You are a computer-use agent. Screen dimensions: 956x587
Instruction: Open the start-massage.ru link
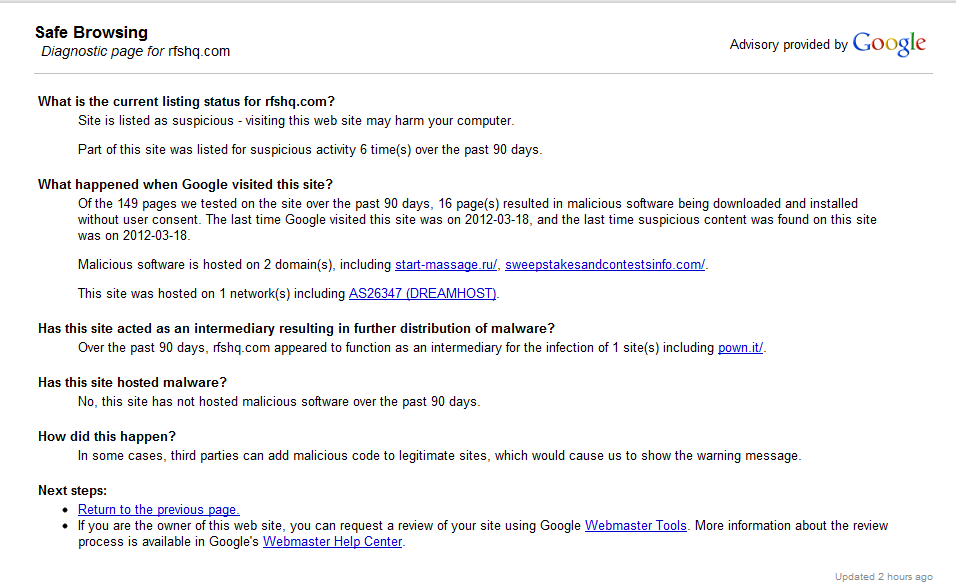point(446,265)
